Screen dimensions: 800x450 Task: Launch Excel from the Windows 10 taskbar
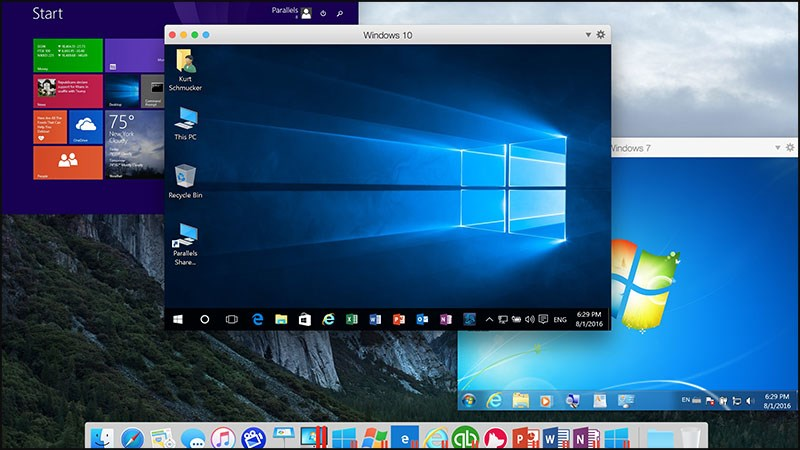click(352, 319)
